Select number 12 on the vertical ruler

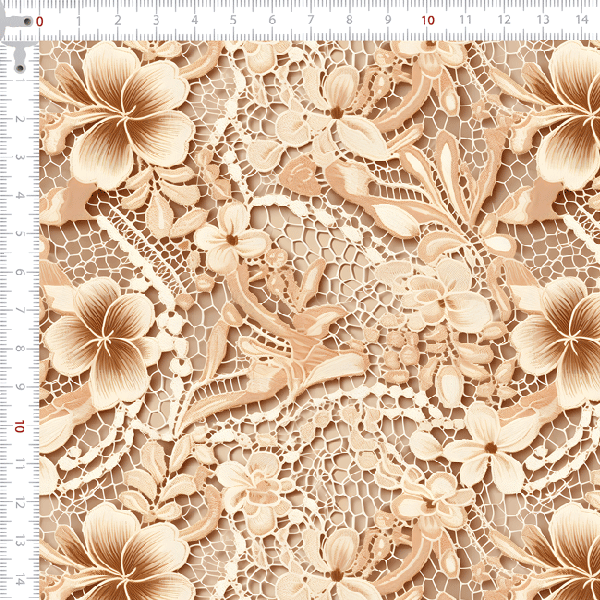click(19, 504)
